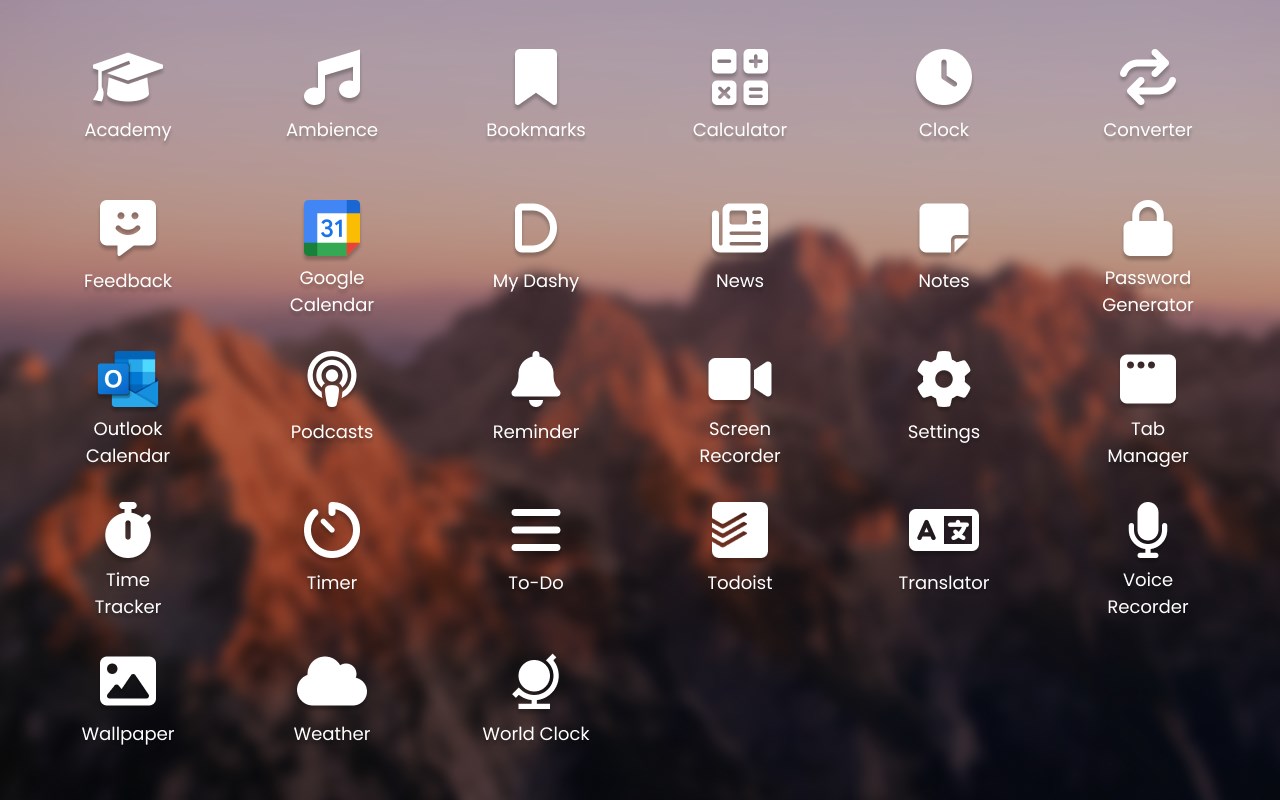The width and height of the screenshot is (1280, 800).
Task: Open the Calculator app
Action: 740,78
